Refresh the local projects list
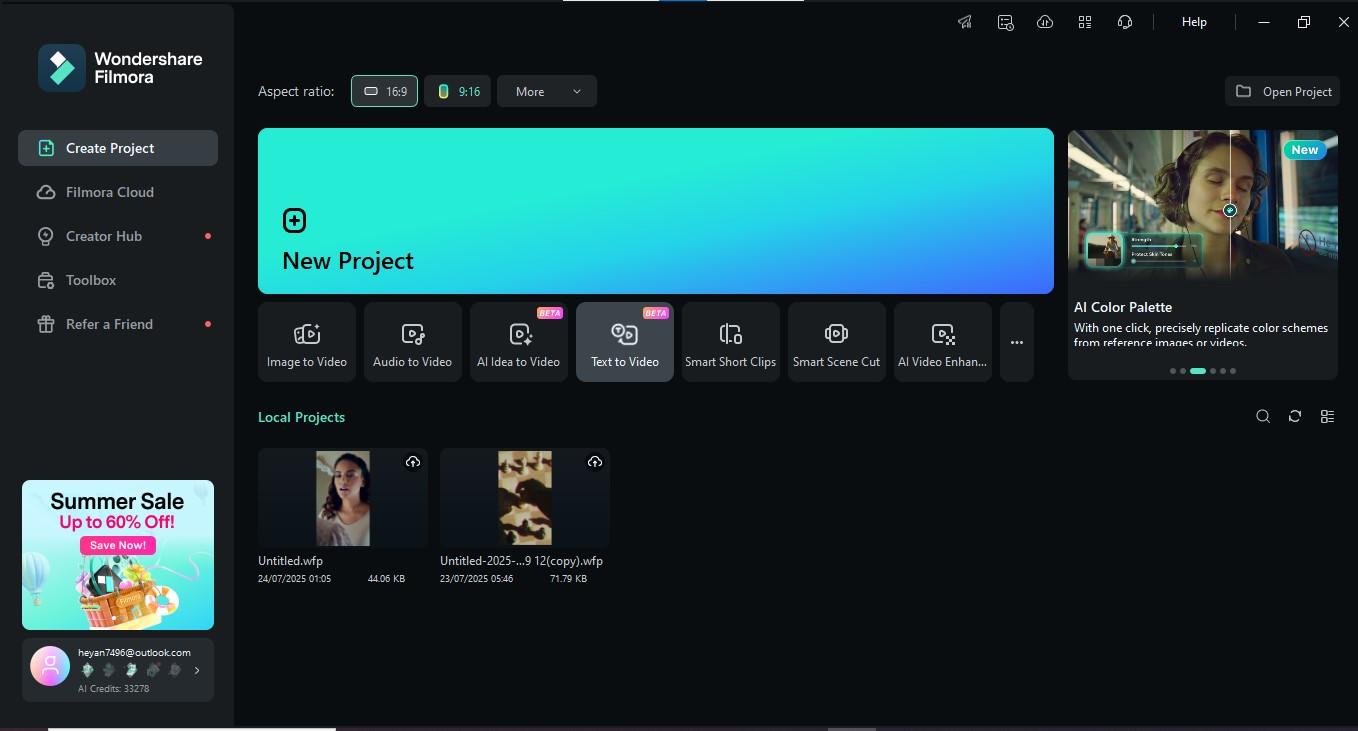The height and width of the screenshot is (731, 1358). (1295, 417)
